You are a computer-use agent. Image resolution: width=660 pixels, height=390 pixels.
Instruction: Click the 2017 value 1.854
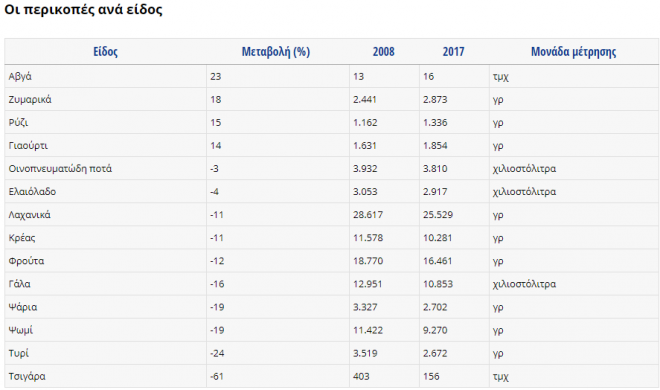(x=435, y=146)
